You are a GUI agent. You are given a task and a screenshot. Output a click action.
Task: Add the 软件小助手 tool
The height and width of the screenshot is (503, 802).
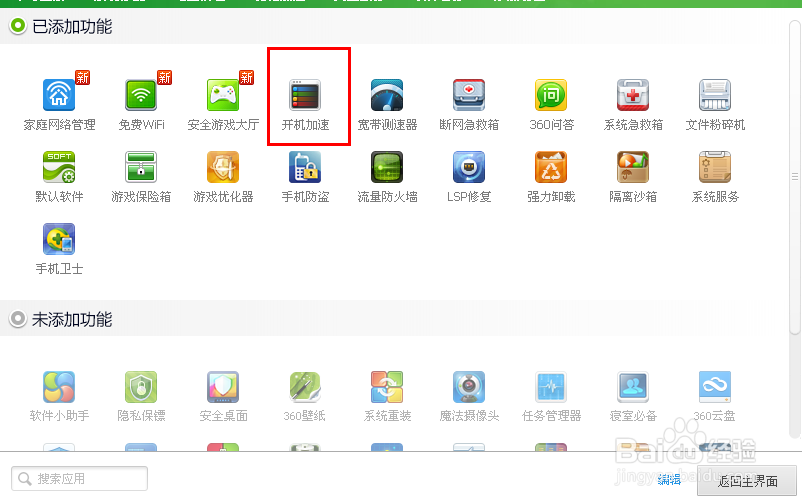pyautogui.click(x=59, y=387)
